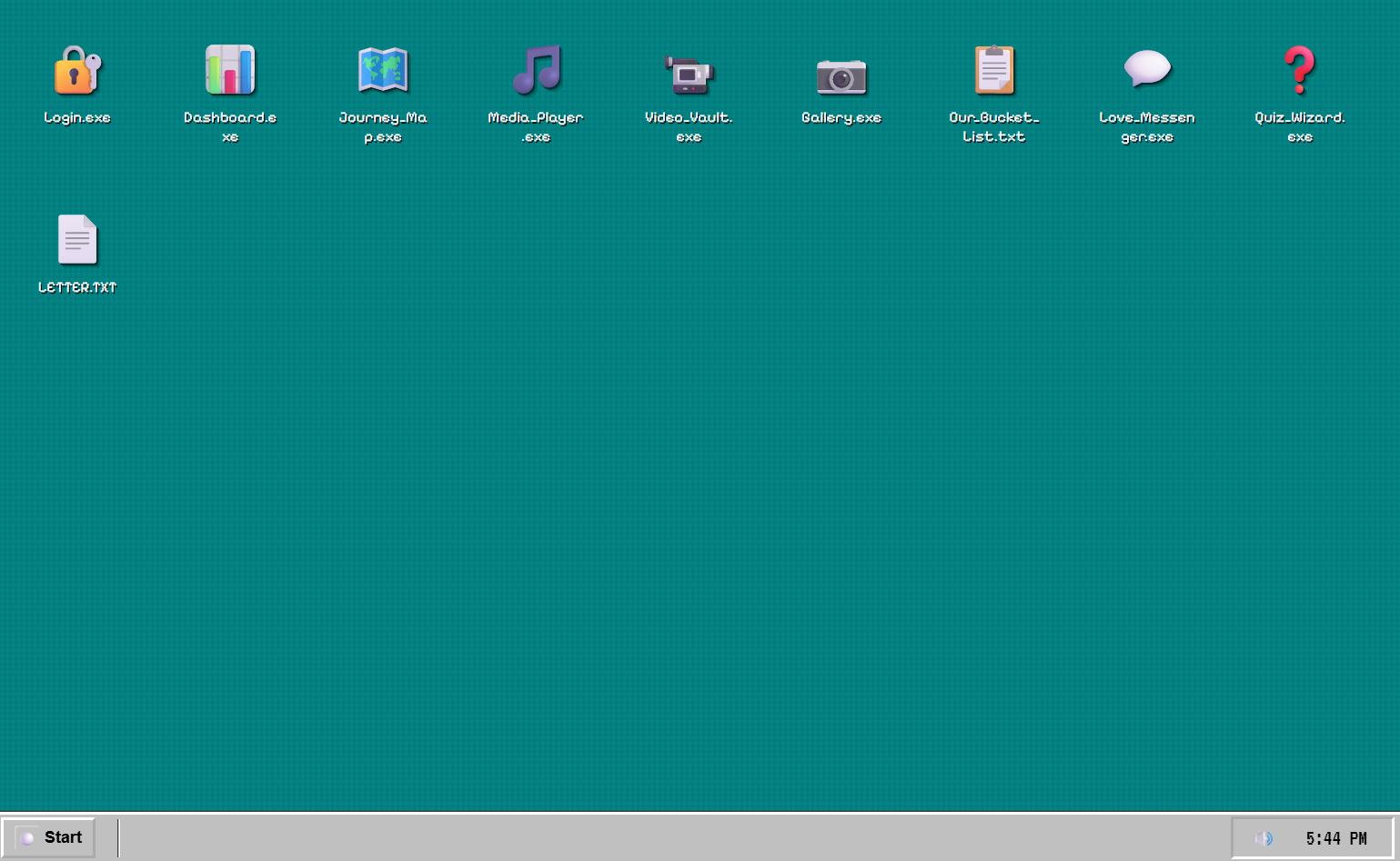1400x861 pixels.
Task: Click the 5:44 PM taskbar clock
Action: pyautogui.click(x=1335, y=838)
